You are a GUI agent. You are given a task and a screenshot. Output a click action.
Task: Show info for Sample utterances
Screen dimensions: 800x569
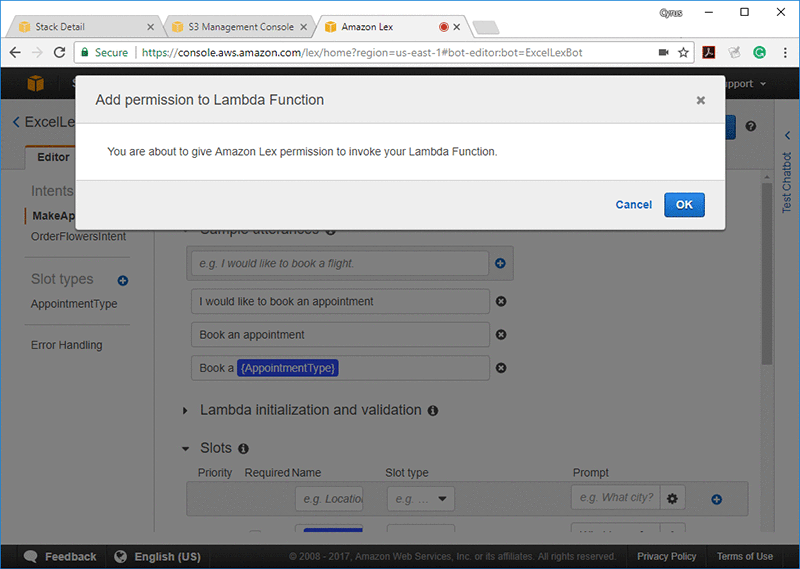pos(331,231)
